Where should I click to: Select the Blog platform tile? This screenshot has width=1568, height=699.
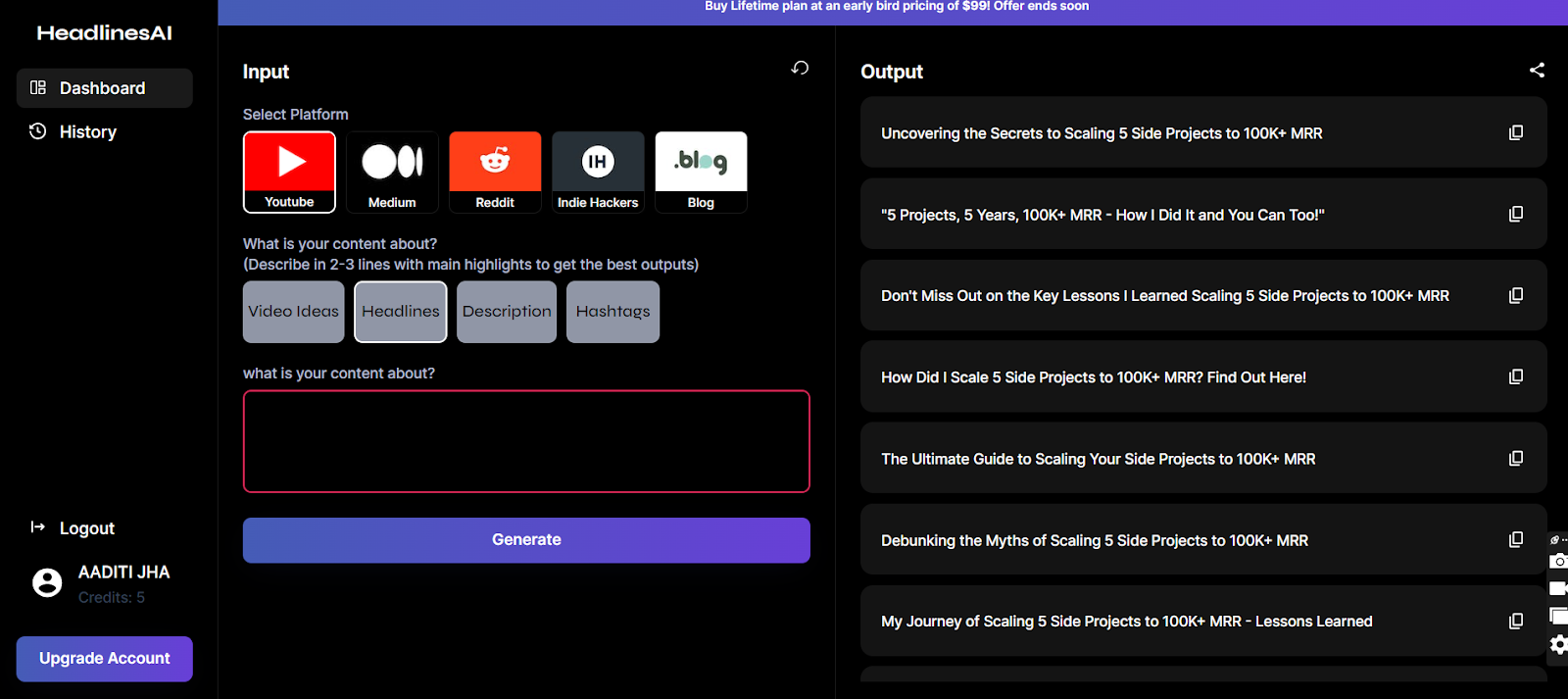[701, 173]
